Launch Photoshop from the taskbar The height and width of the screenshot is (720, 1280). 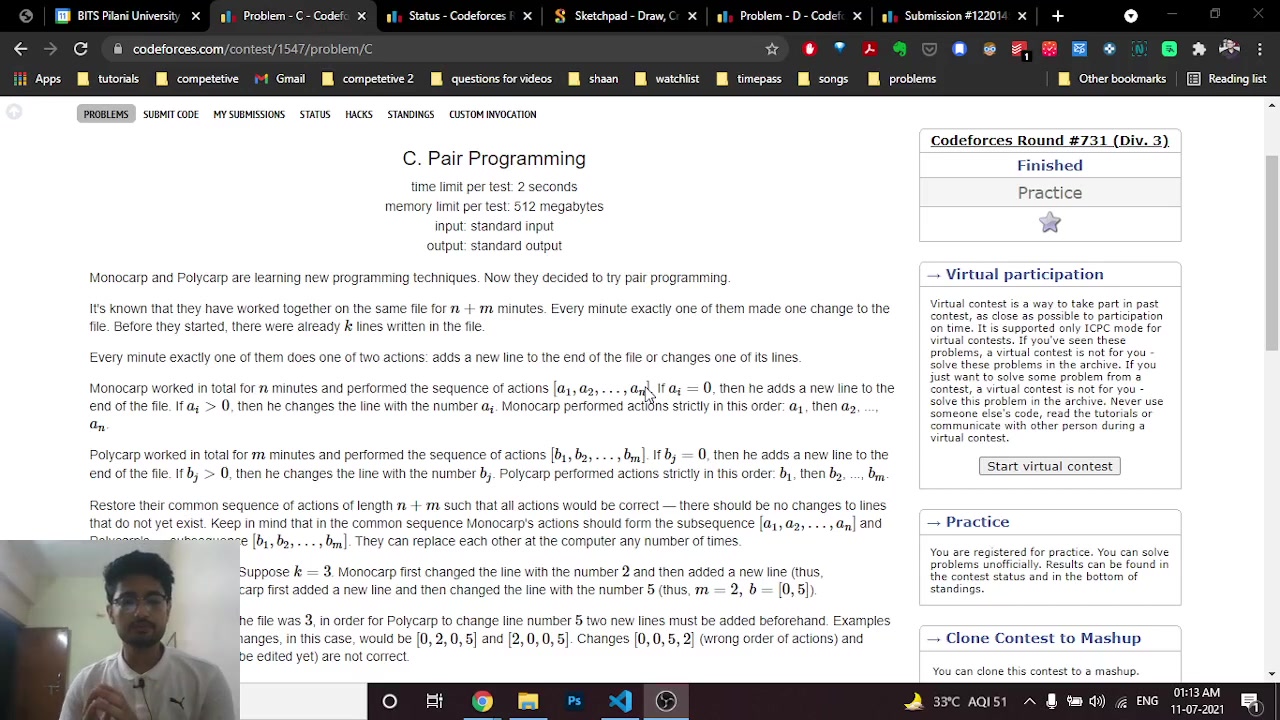click(x=573, y=701)
